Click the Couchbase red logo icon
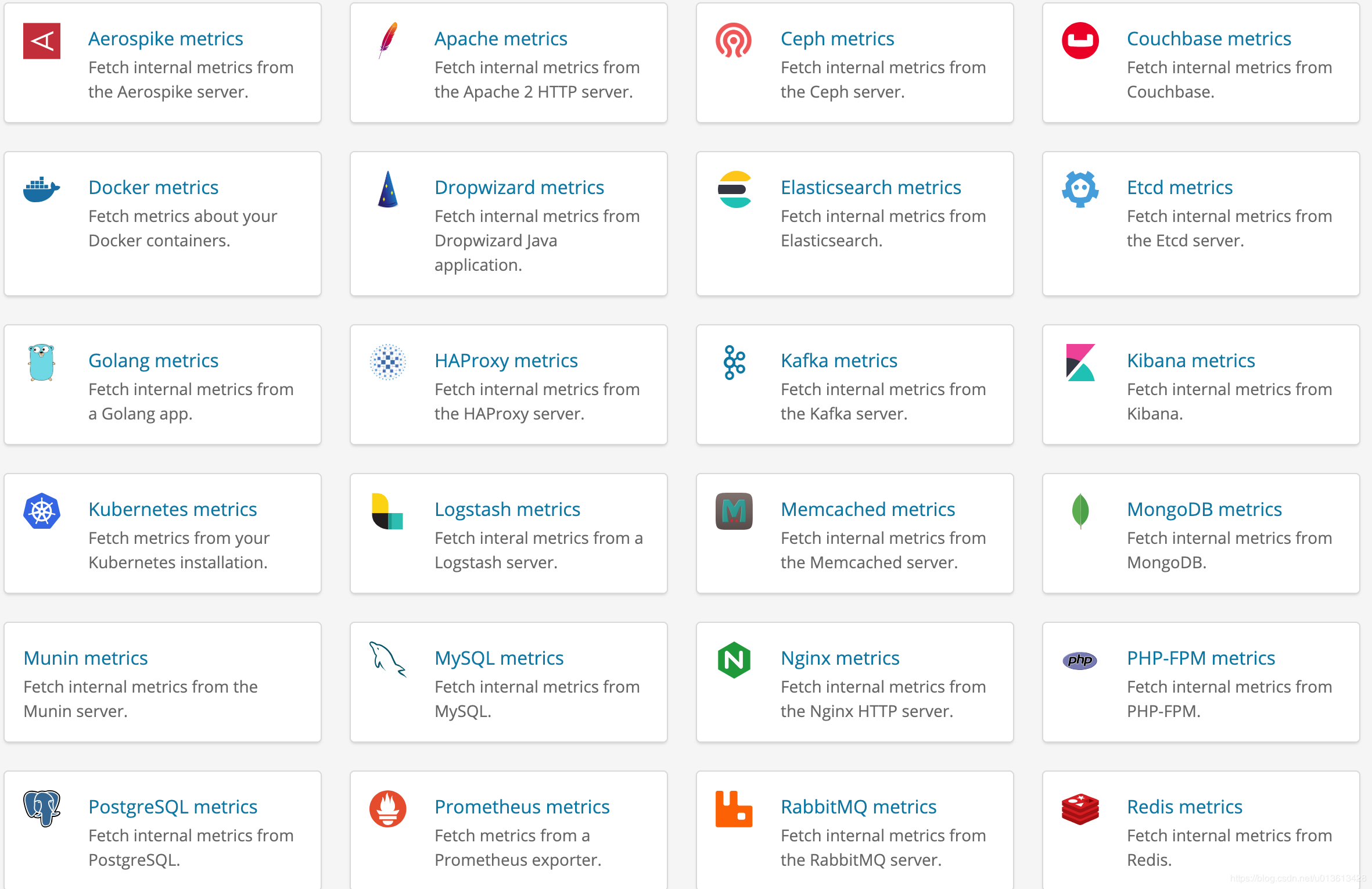1372x889 pixels. coord(1080,41)
